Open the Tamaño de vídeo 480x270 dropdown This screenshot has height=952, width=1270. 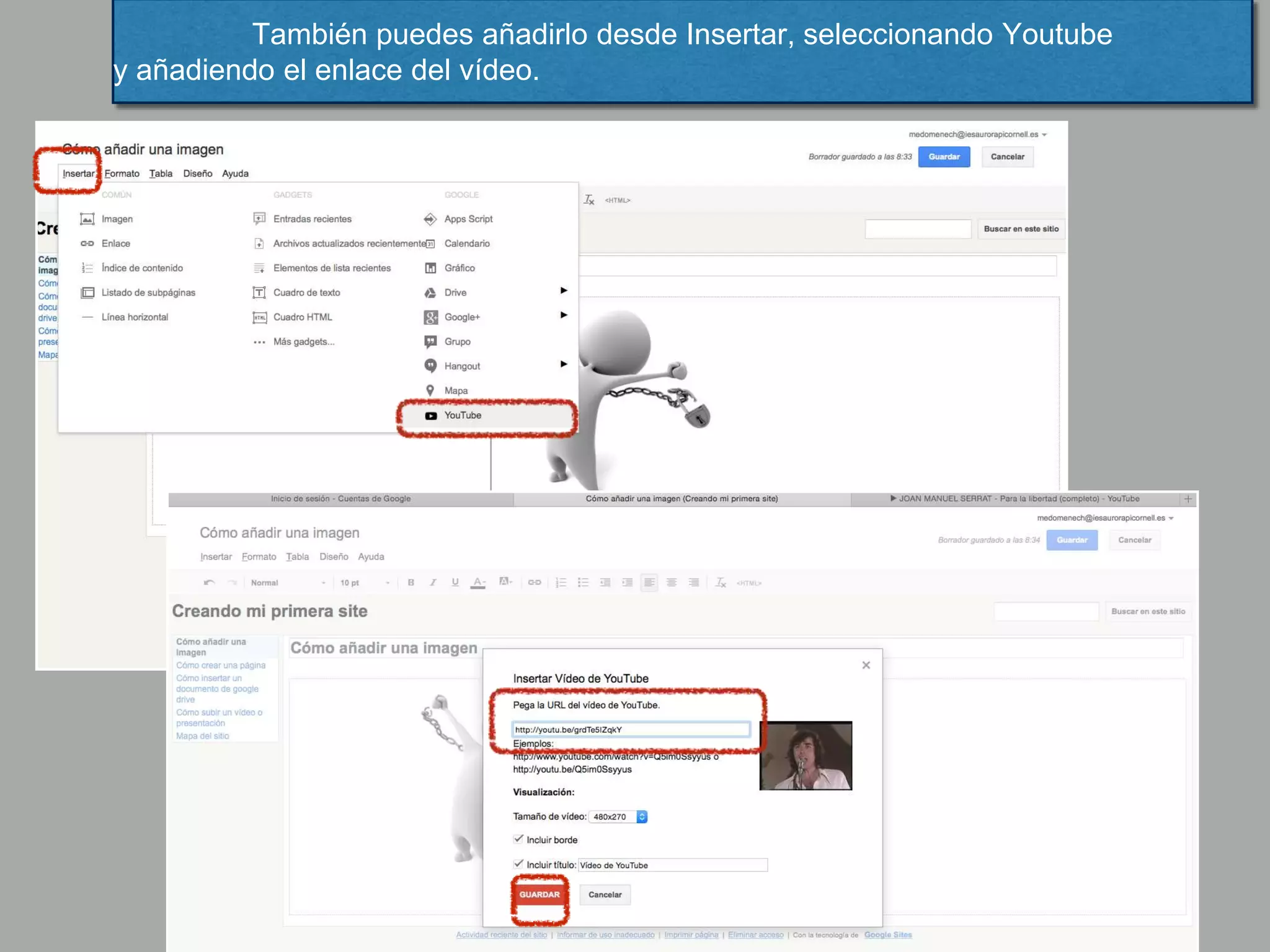pyautogui.click(x=618, y=817)
